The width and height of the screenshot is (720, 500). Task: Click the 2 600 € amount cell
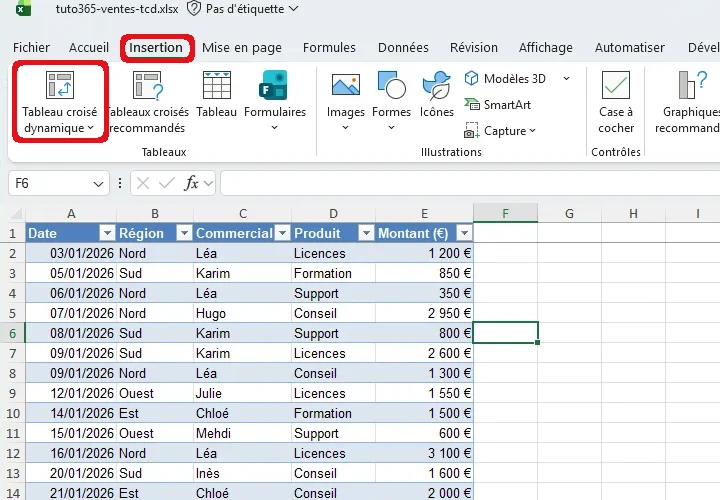[x=424, y=353]
